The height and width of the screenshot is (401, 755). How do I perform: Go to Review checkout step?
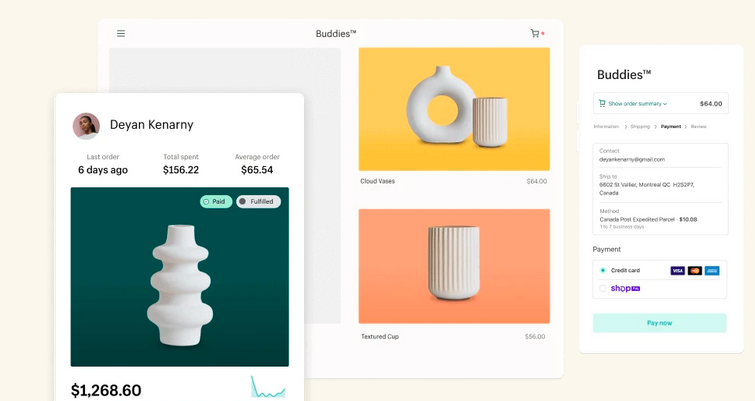point(699,127)
